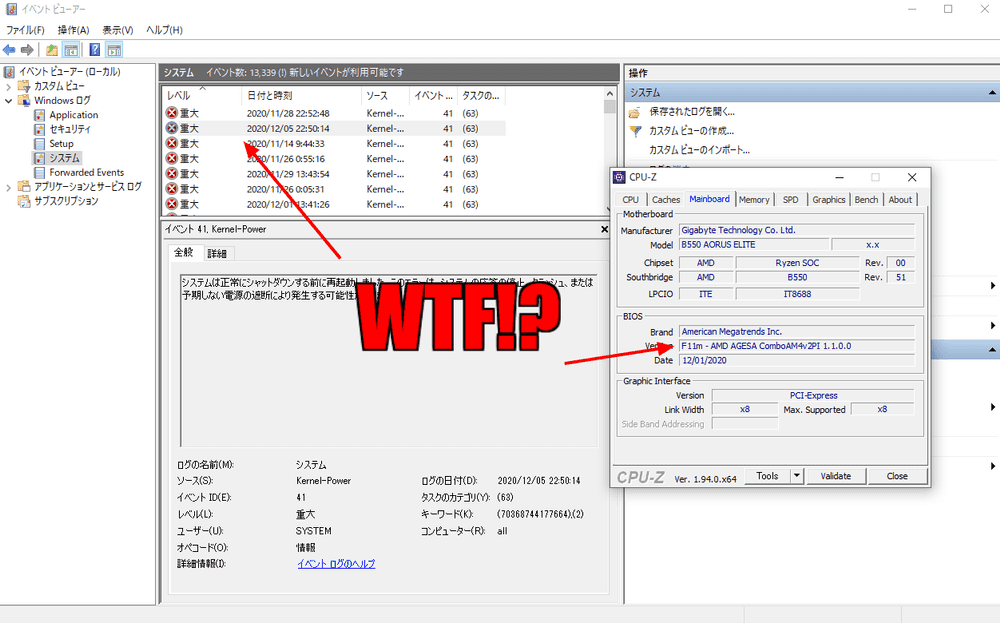Select the event dated 2020/11/26 0:55:16
This screenshot has width=1000, height=623.
point(334,159)
